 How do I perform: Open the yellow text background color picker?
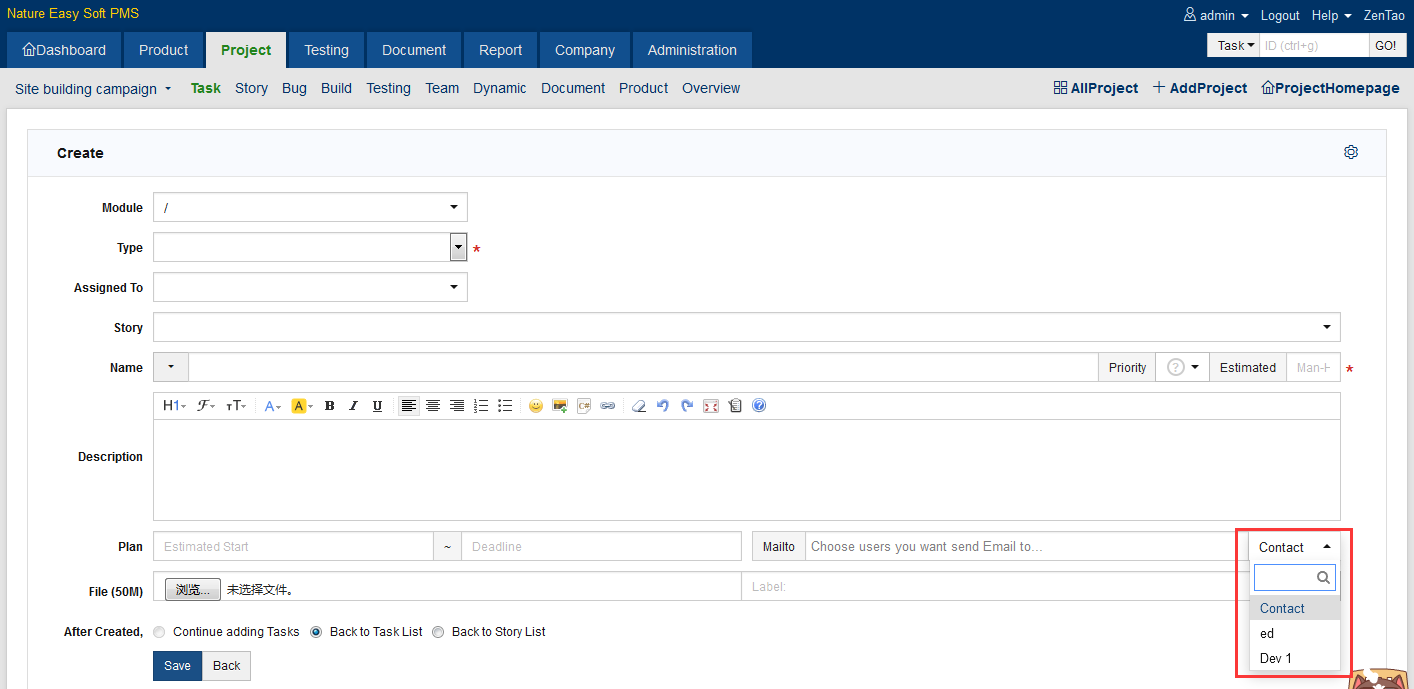coord(301,406)
